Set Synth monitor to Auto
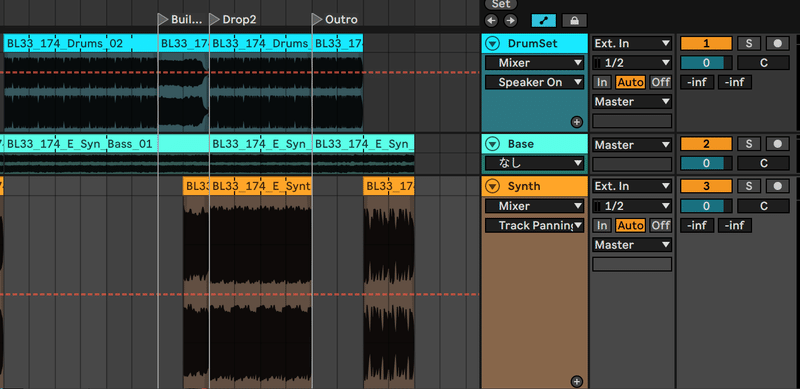The image size is (800, 389). click(631, 225)
